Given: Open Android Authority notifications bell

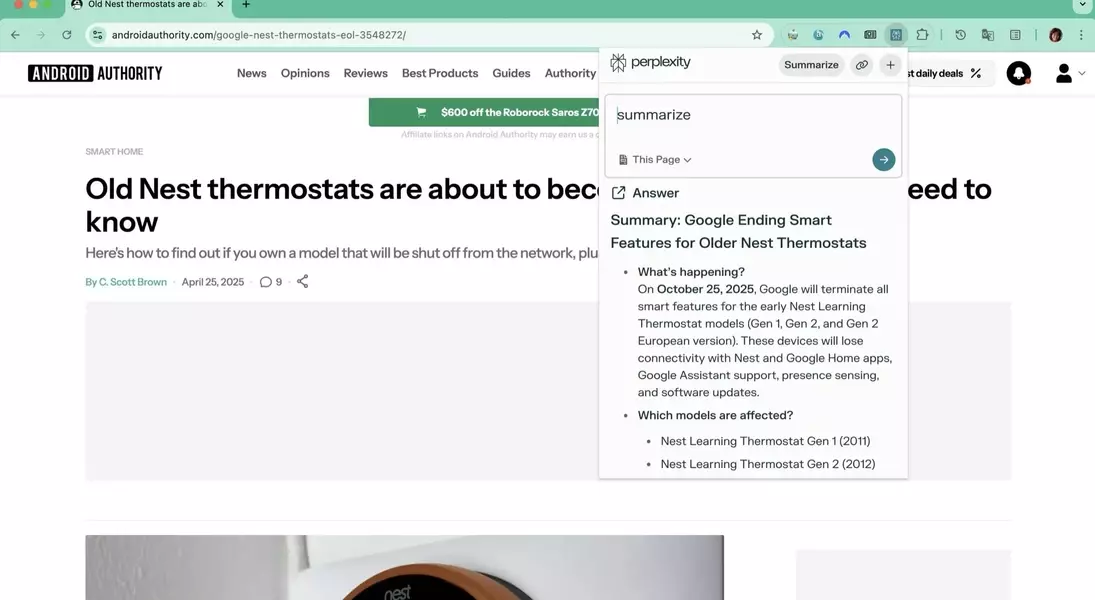Looking at the screenshot, I should coord(1018,73).
